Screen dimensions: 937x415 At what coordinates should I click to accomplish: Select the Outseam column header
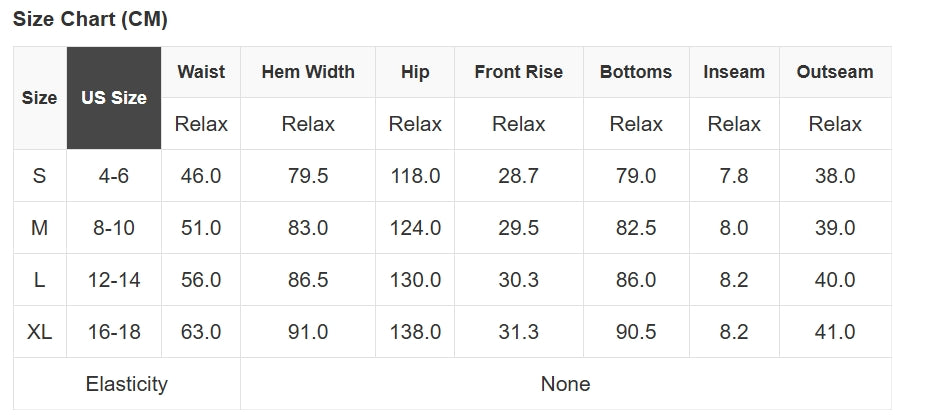[835, 72]
